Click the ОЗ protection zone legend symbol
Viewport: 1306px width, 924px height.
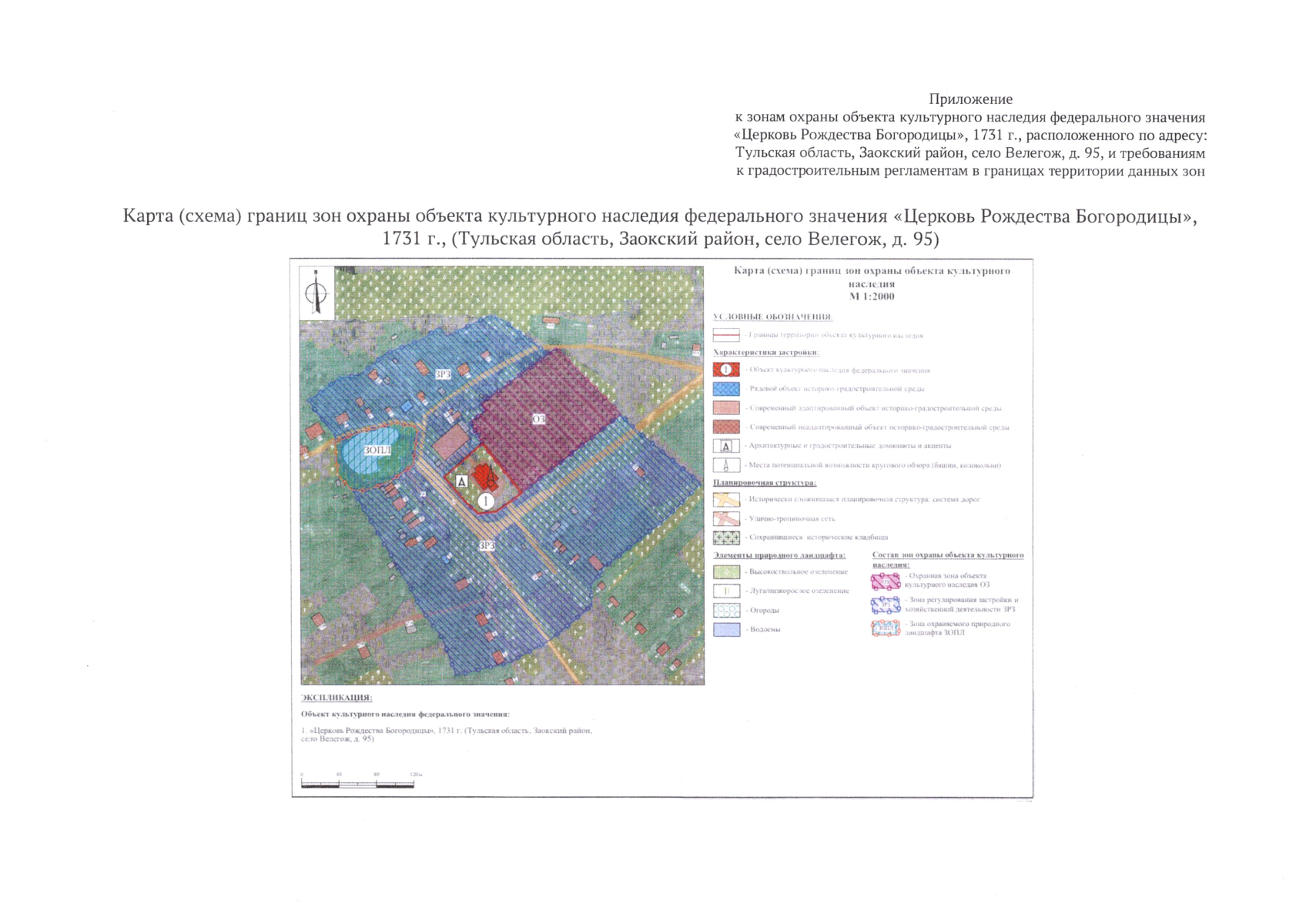[x=886, y=581]
